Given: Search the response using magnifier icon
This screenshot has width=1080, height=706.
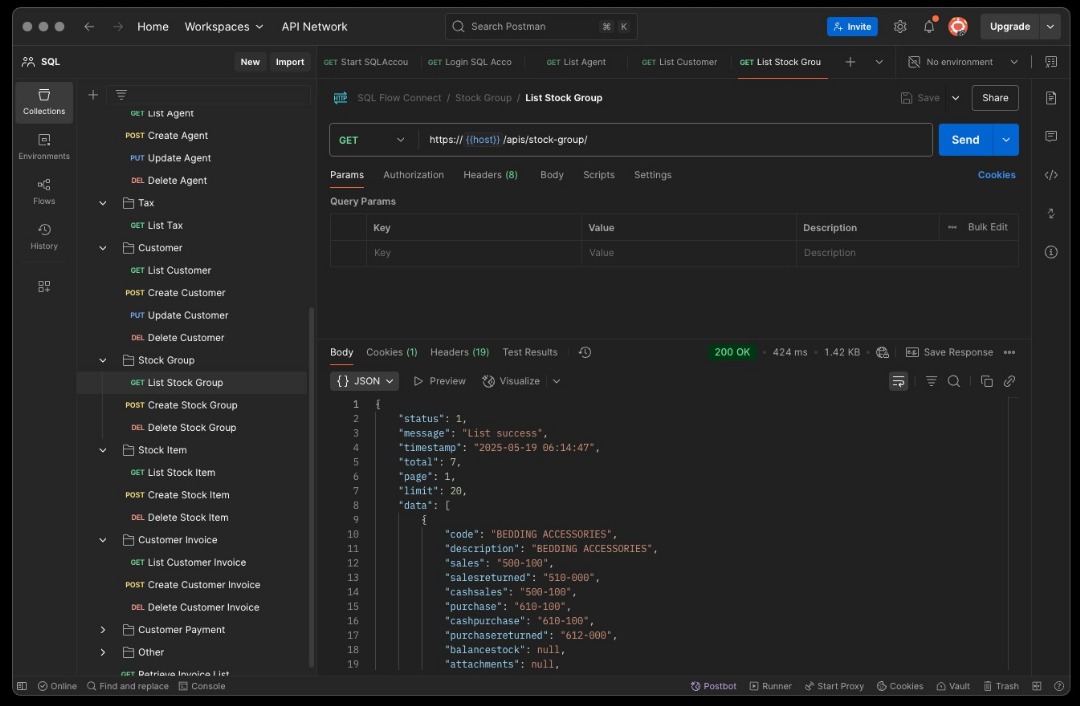Looking at the screenshot, I should 954,381.
